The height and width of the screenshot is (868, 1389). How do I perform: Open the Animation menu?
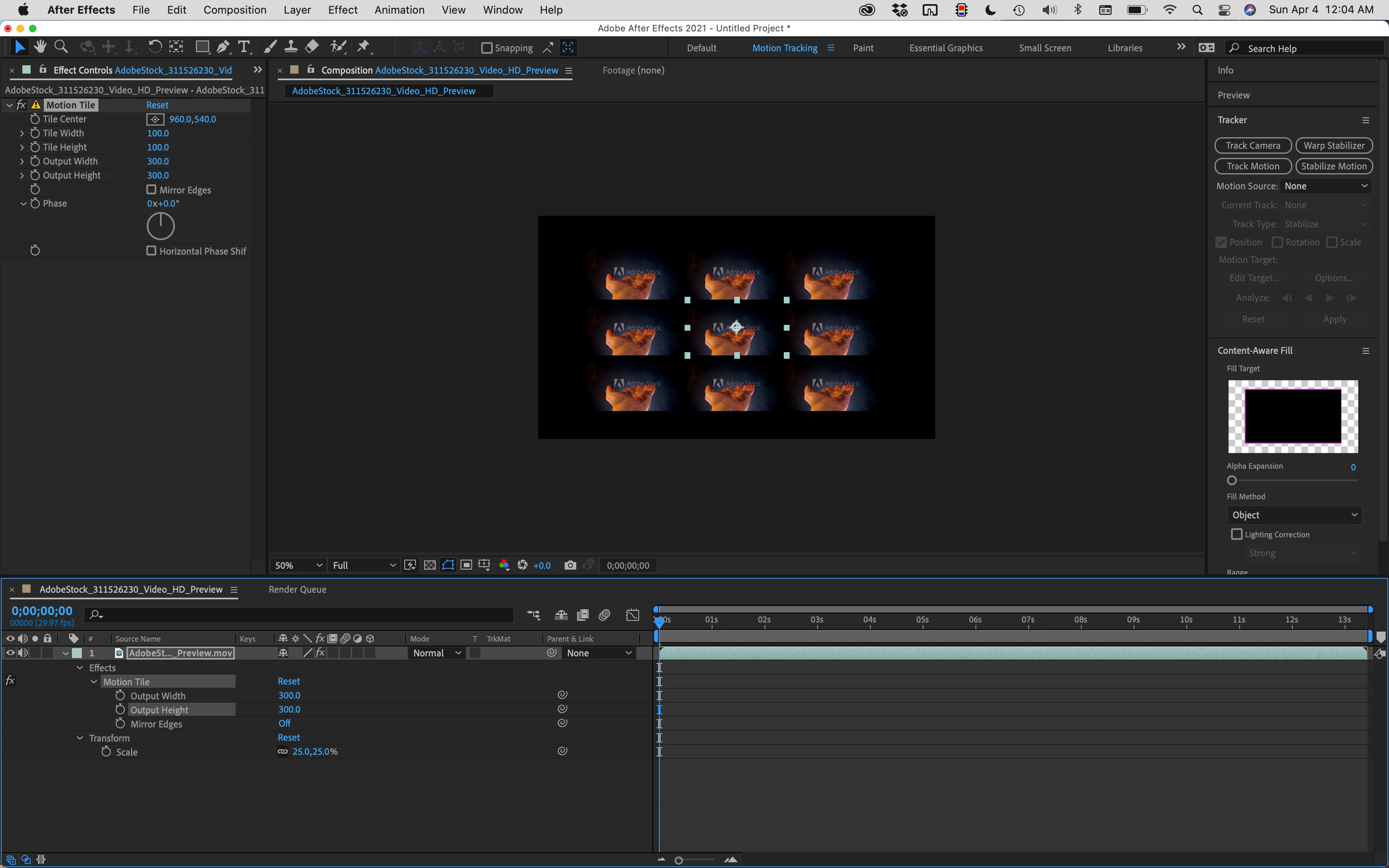click(x=399, y=10)
